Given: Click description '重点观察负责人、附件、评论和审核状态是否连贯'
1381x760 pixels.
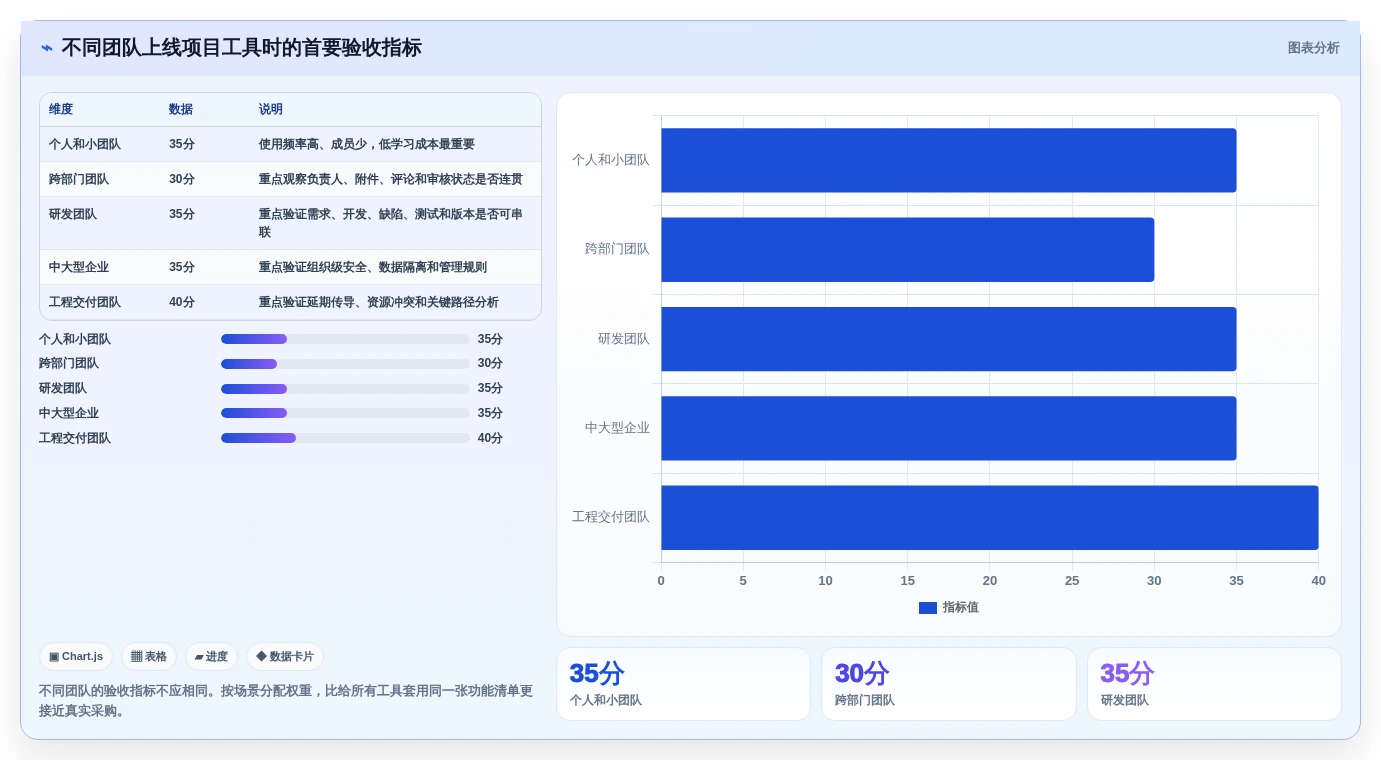Looking at the screenshot, I should [391, 179].
